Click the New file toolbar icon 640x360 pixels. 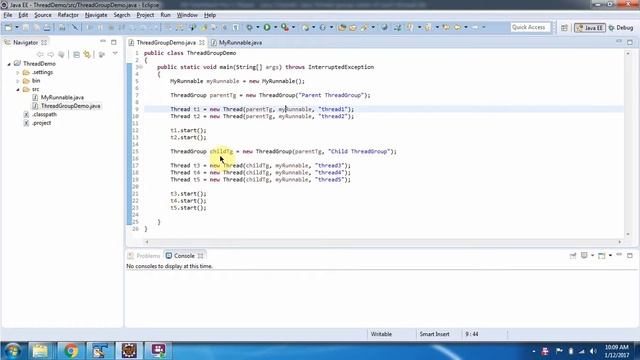click(8, 27)
